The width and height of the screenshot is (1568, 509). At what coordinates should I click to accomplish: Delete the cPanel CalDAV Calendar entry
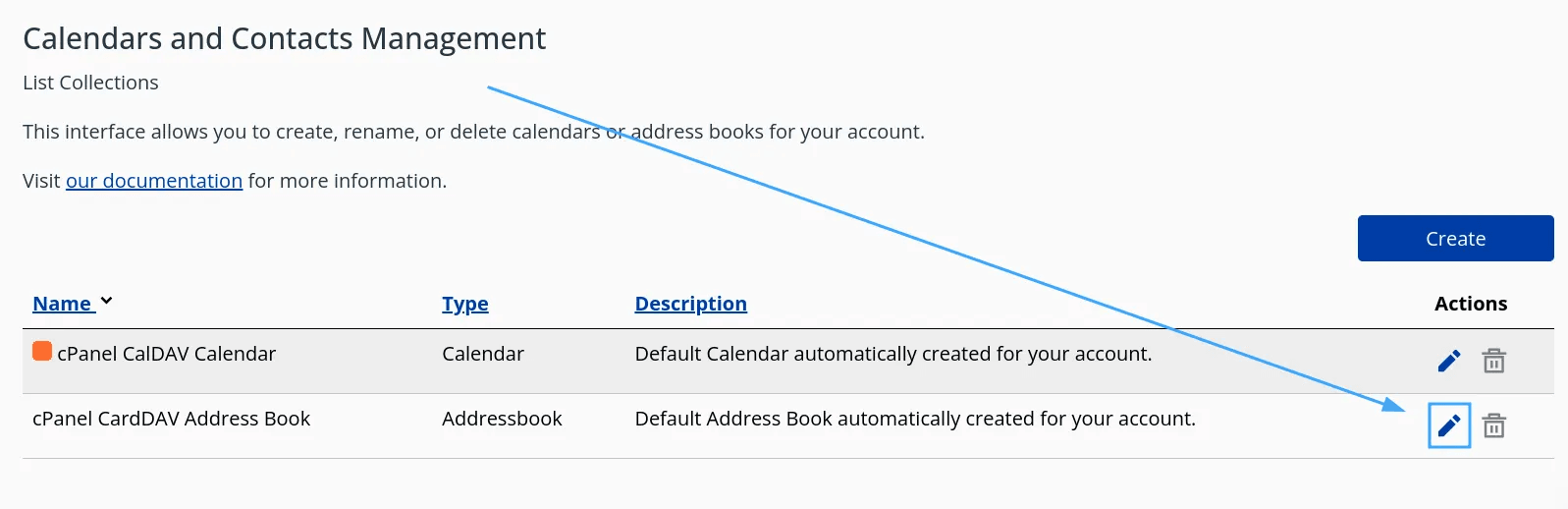point(1493,362)
